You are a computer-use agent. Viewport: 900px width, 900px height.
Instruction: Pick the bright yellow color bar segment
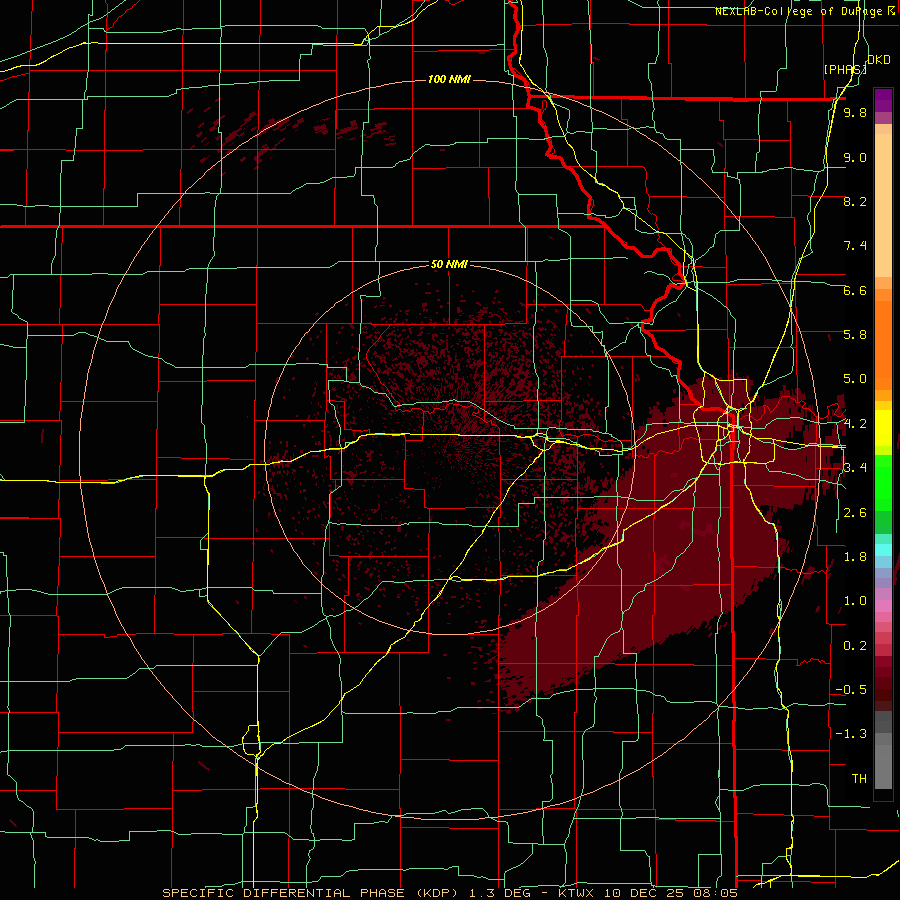tap(883, 428)
